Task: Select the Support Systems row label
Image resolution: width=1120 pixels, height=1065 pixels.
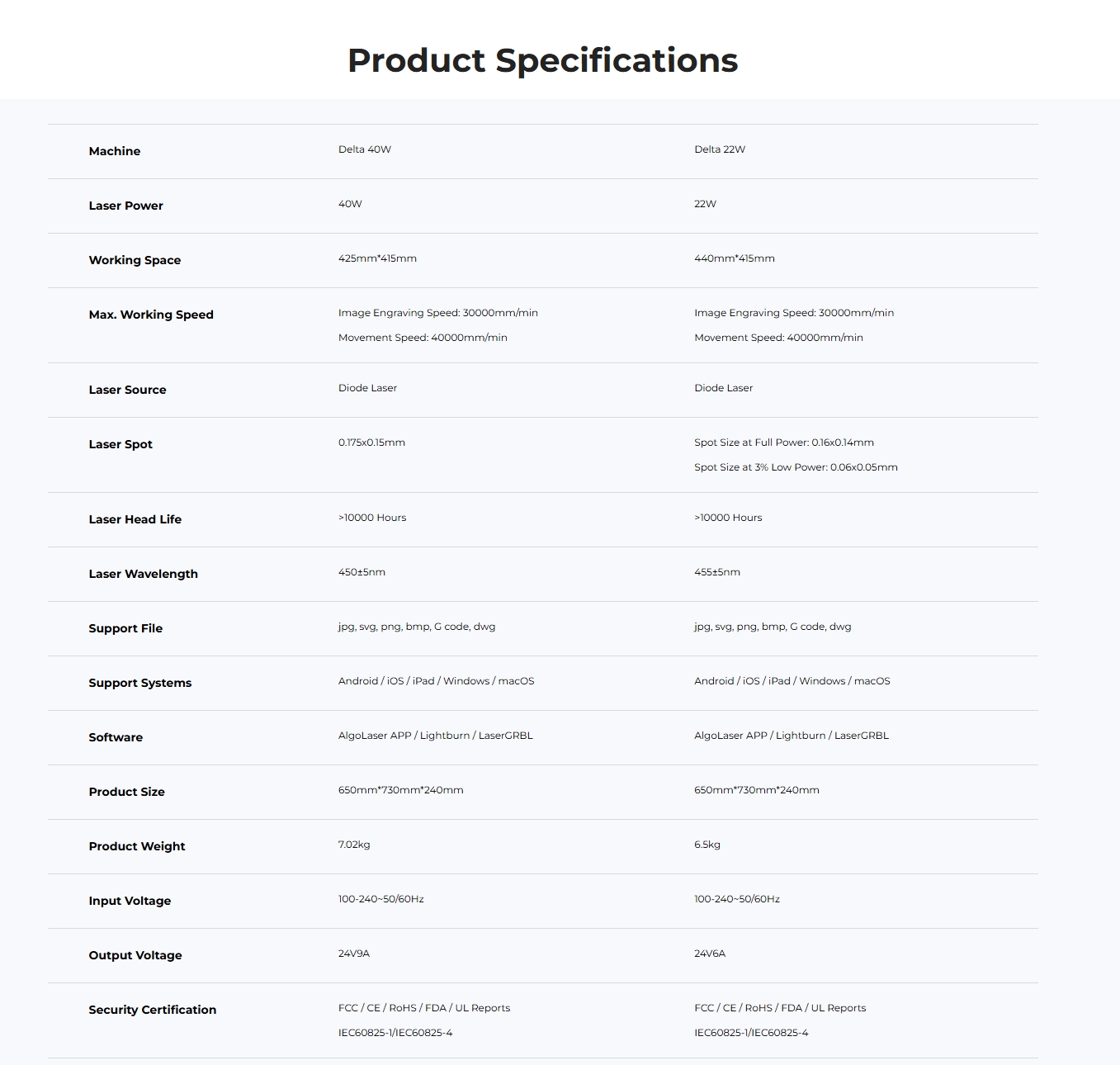Action: (x=140, y=683)
